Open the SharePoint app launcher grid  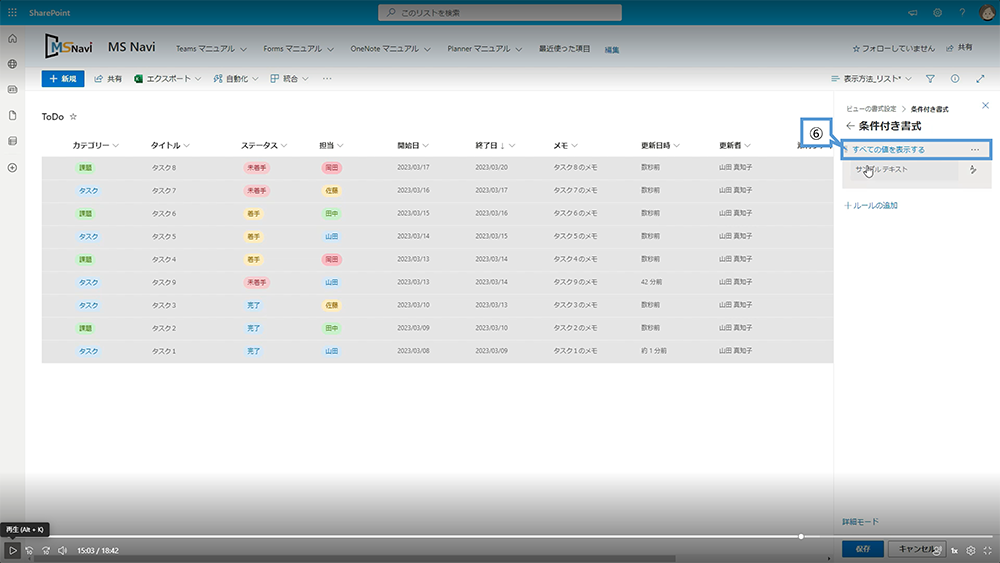coord(12,13)
